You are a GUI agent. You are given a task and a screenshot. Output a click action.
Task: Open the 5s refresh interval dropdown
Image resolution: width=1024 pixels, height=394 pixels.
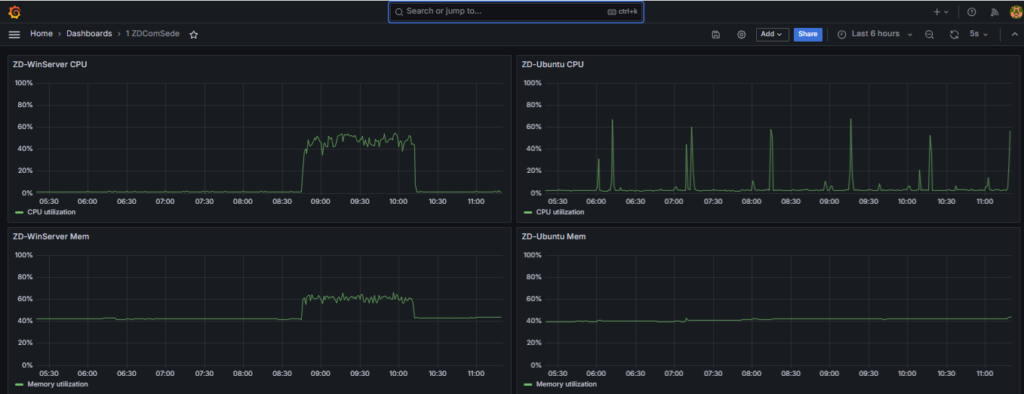click(978, 34)
